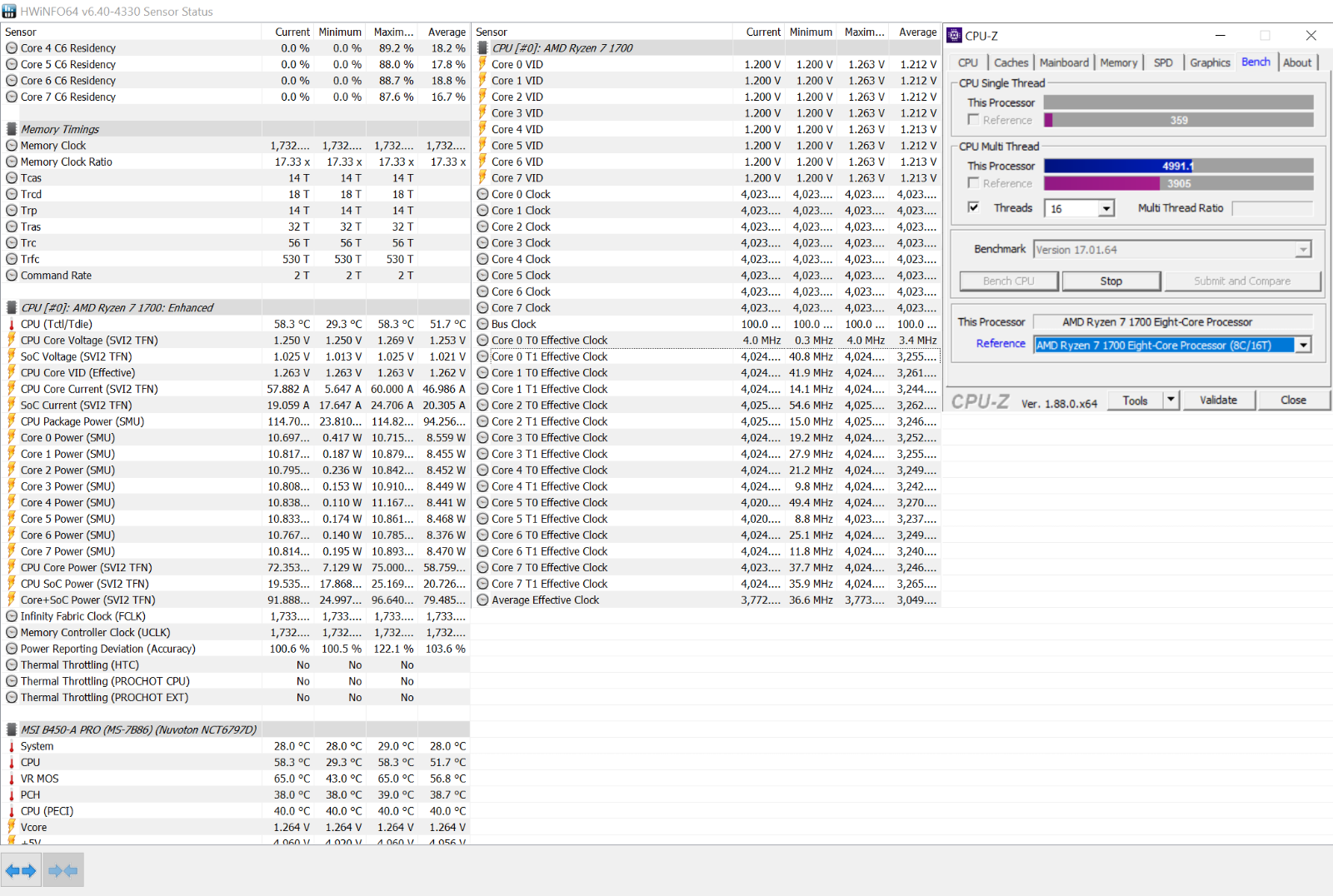This screenshot has height=896, width=1333.
Task: Click the Memory Timings group chip icon
Action: tap(12, 129)
